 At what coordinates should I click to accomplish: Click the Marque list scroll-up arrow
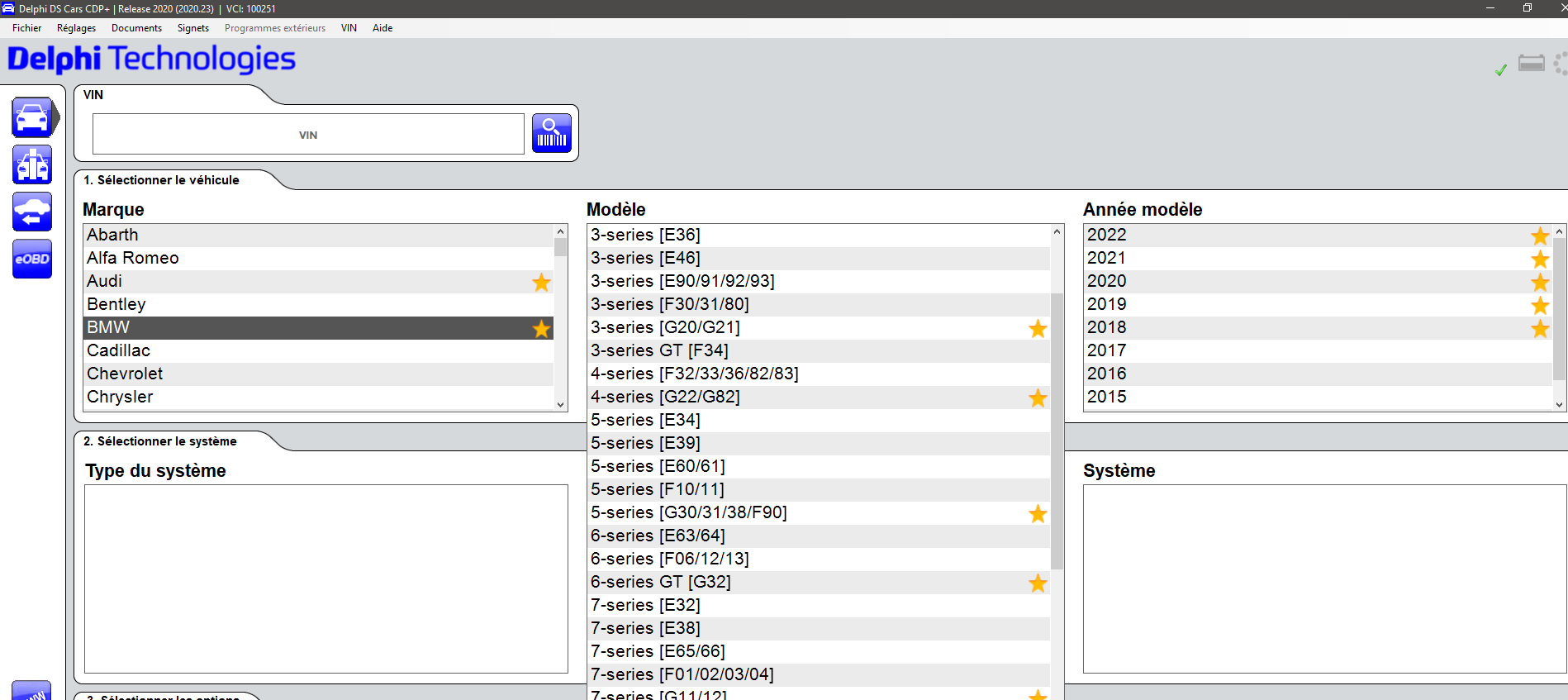[560, 232]
